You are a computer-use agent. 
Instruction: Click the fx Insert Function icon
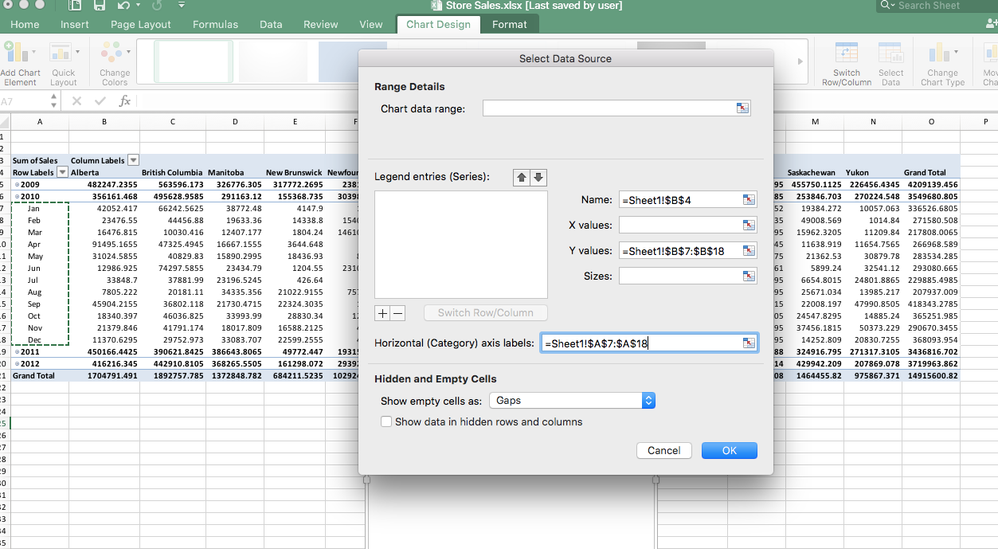click(x=125, y=101)
